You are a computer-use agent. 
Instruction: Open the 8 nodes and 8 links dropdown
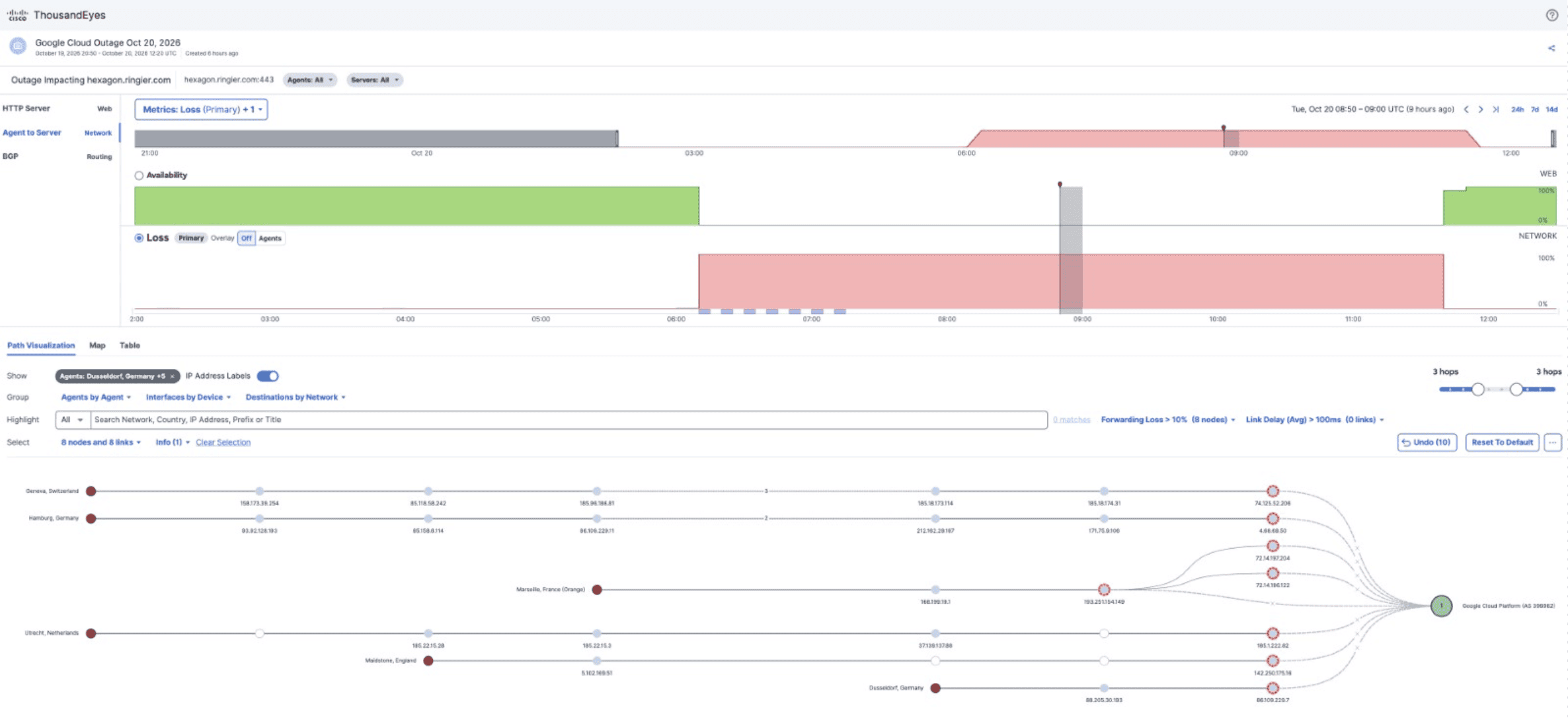tap(100, 442)
